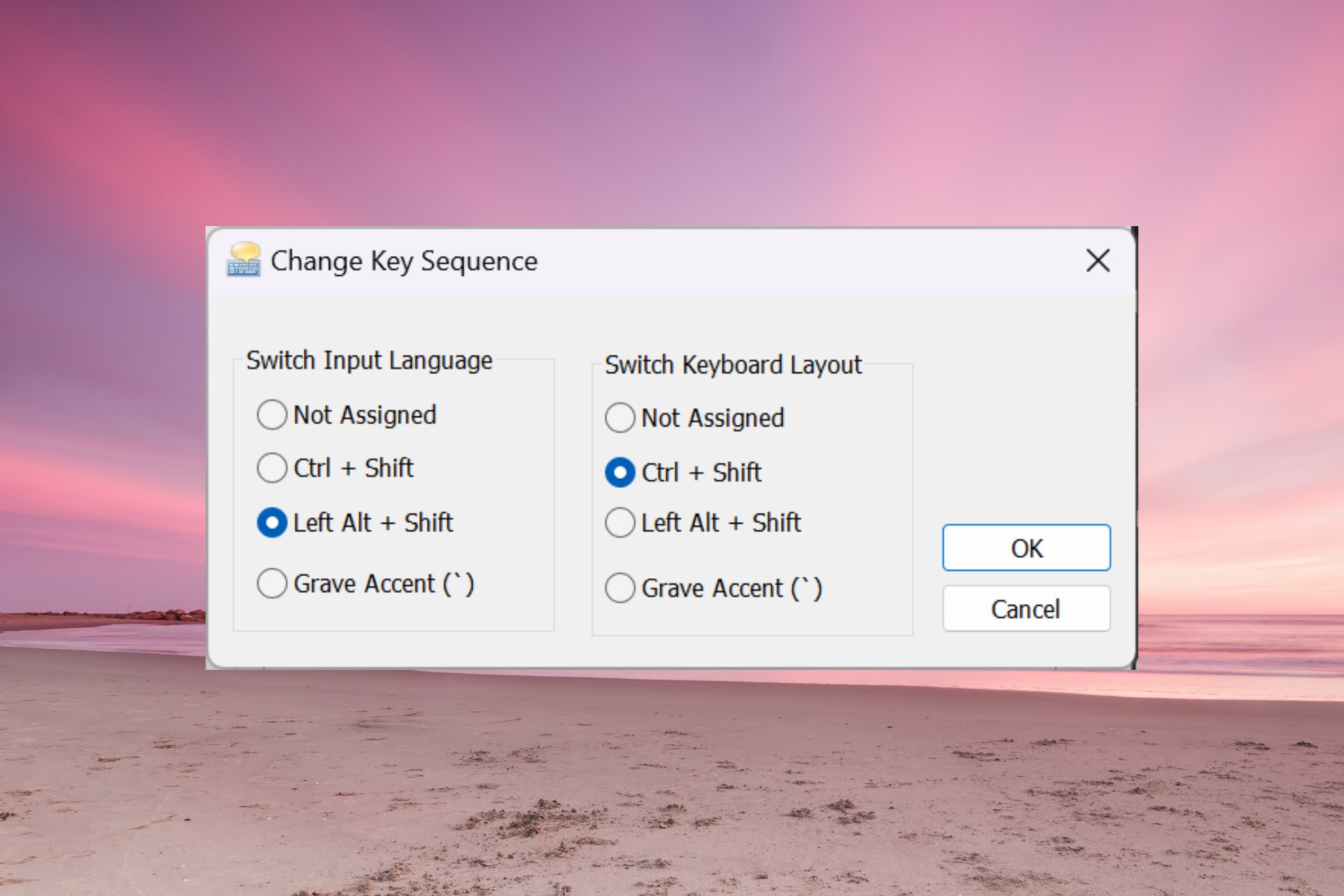Close the Change Key Sequence dialog
Image resolution: width=1344 pixels, height=896 pixels.
click(1098, 261)
